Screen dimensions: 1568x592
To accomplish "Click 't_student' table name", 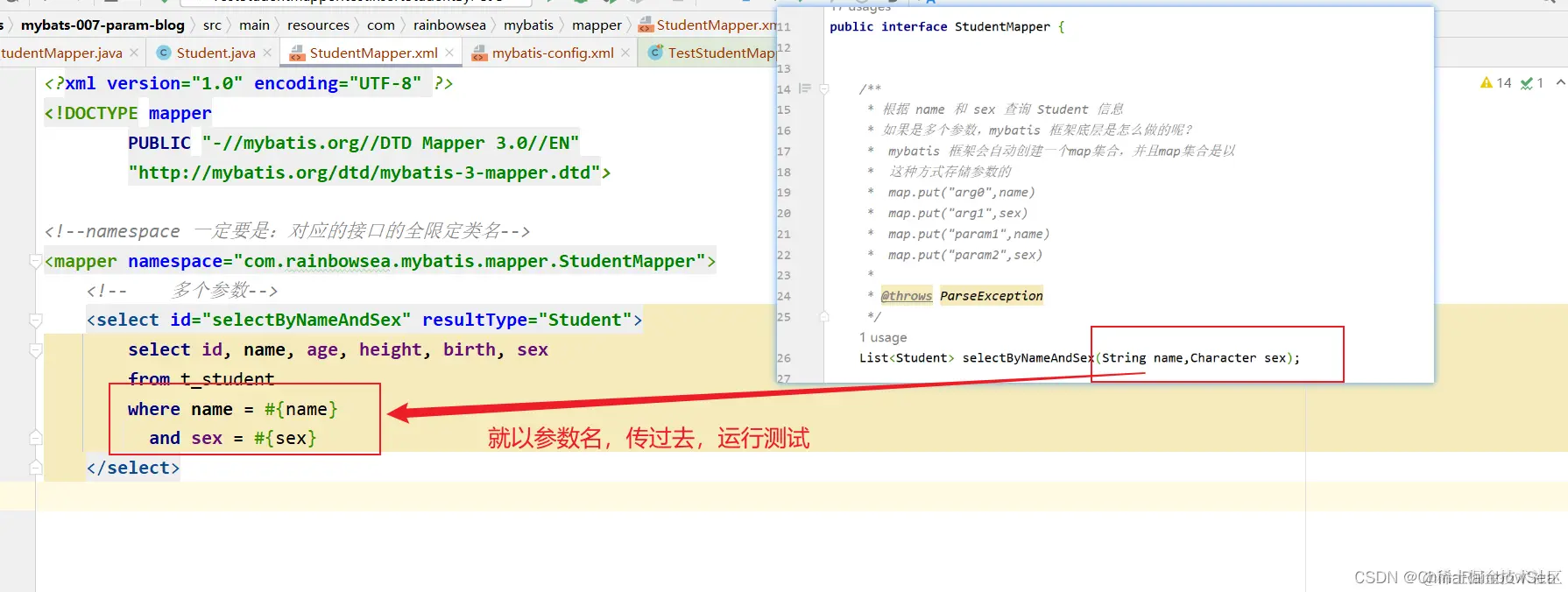I will click(227, 379).
